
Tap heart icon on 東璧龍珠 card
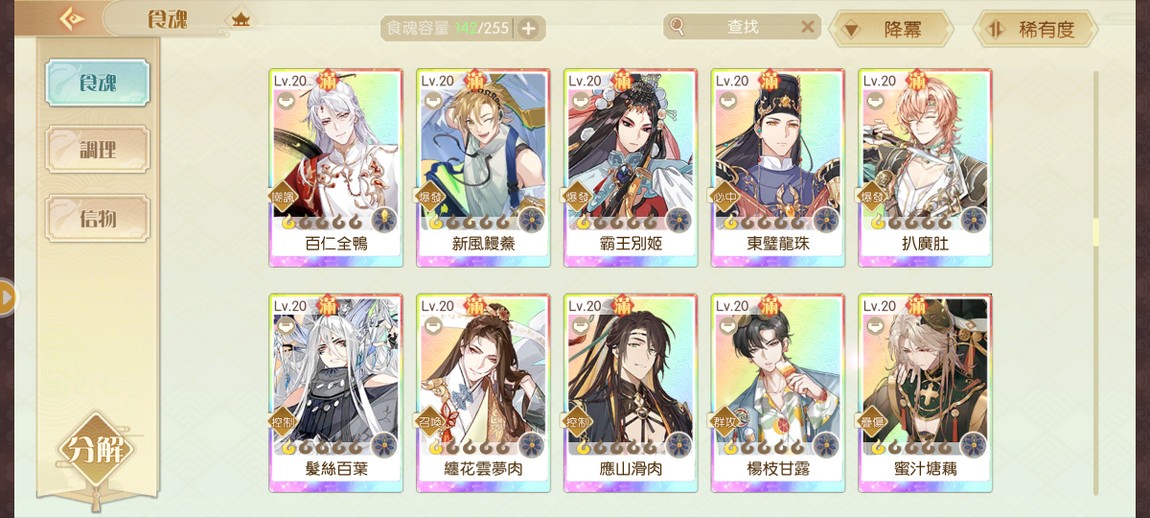729,101
